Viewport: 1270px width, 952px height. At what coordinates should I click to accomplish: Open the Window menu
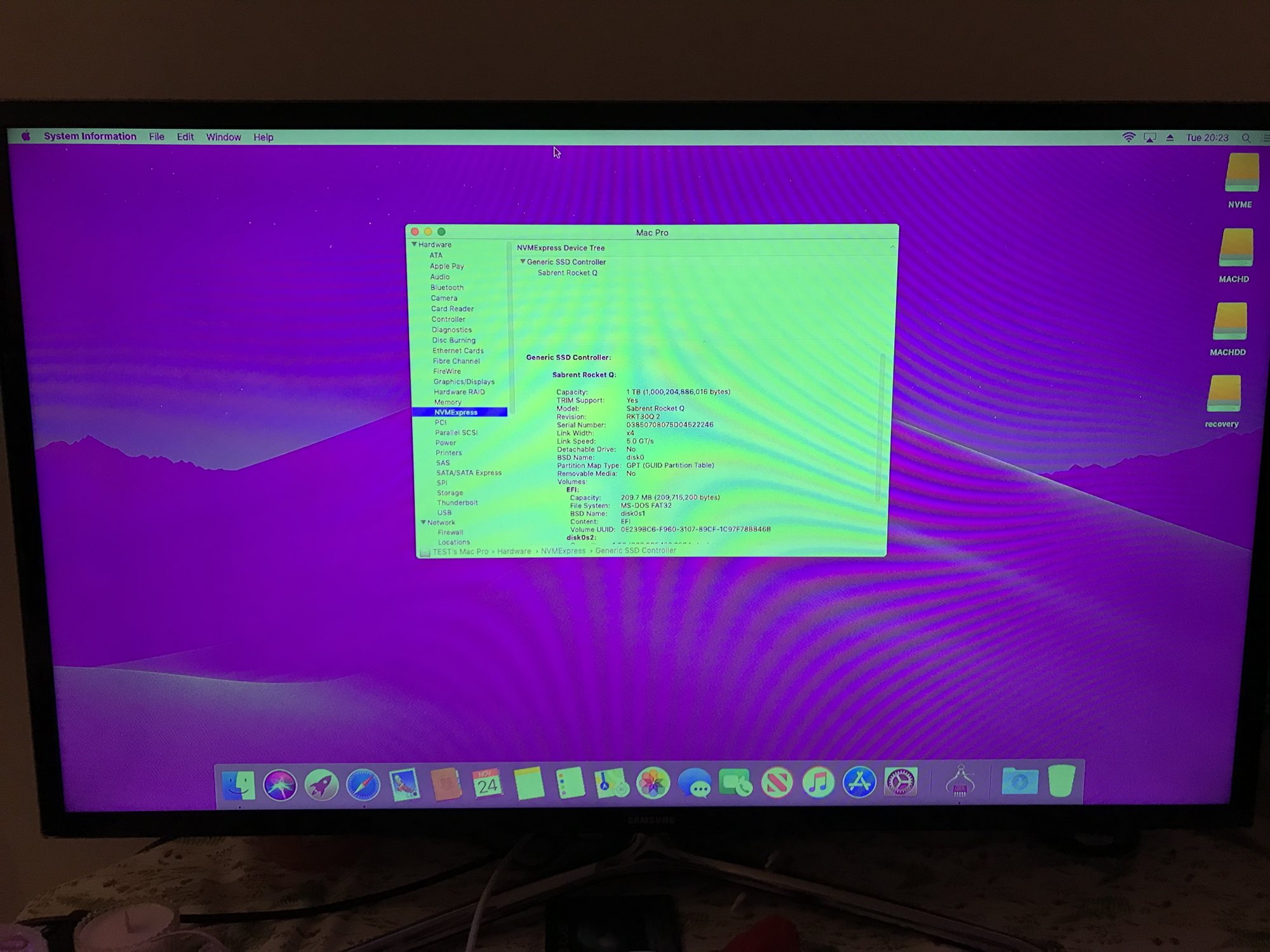click(224, 136)
